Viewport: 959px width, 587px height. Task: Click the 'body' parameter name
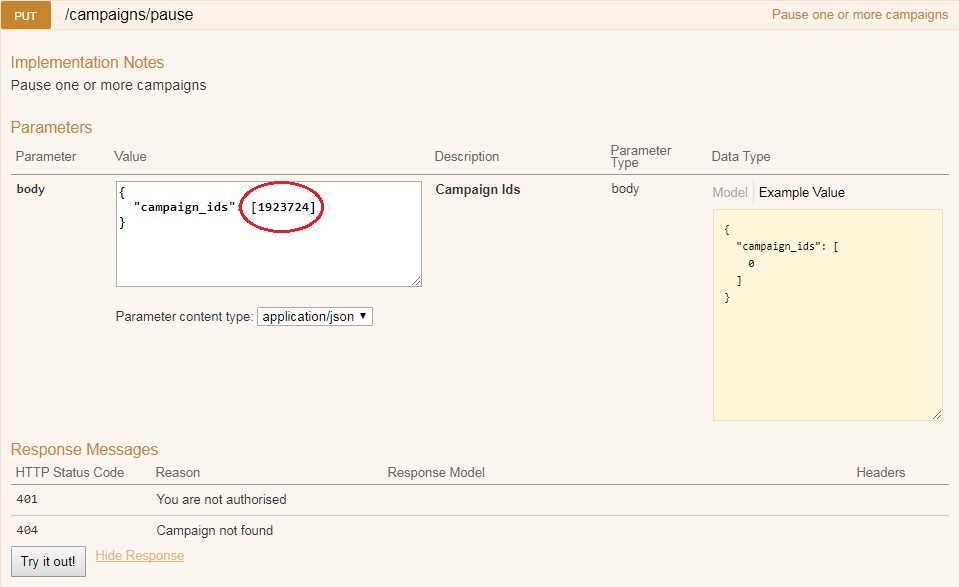(x=30, y=189)
